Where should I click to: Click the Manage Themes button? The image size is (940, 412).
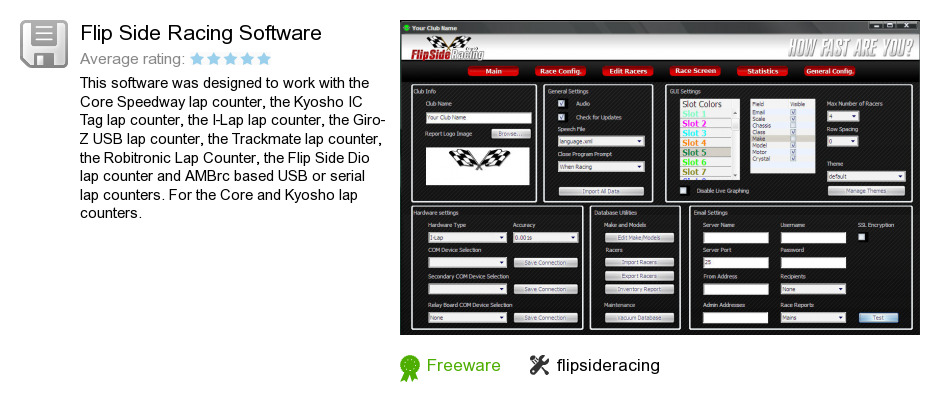(866, 191)
